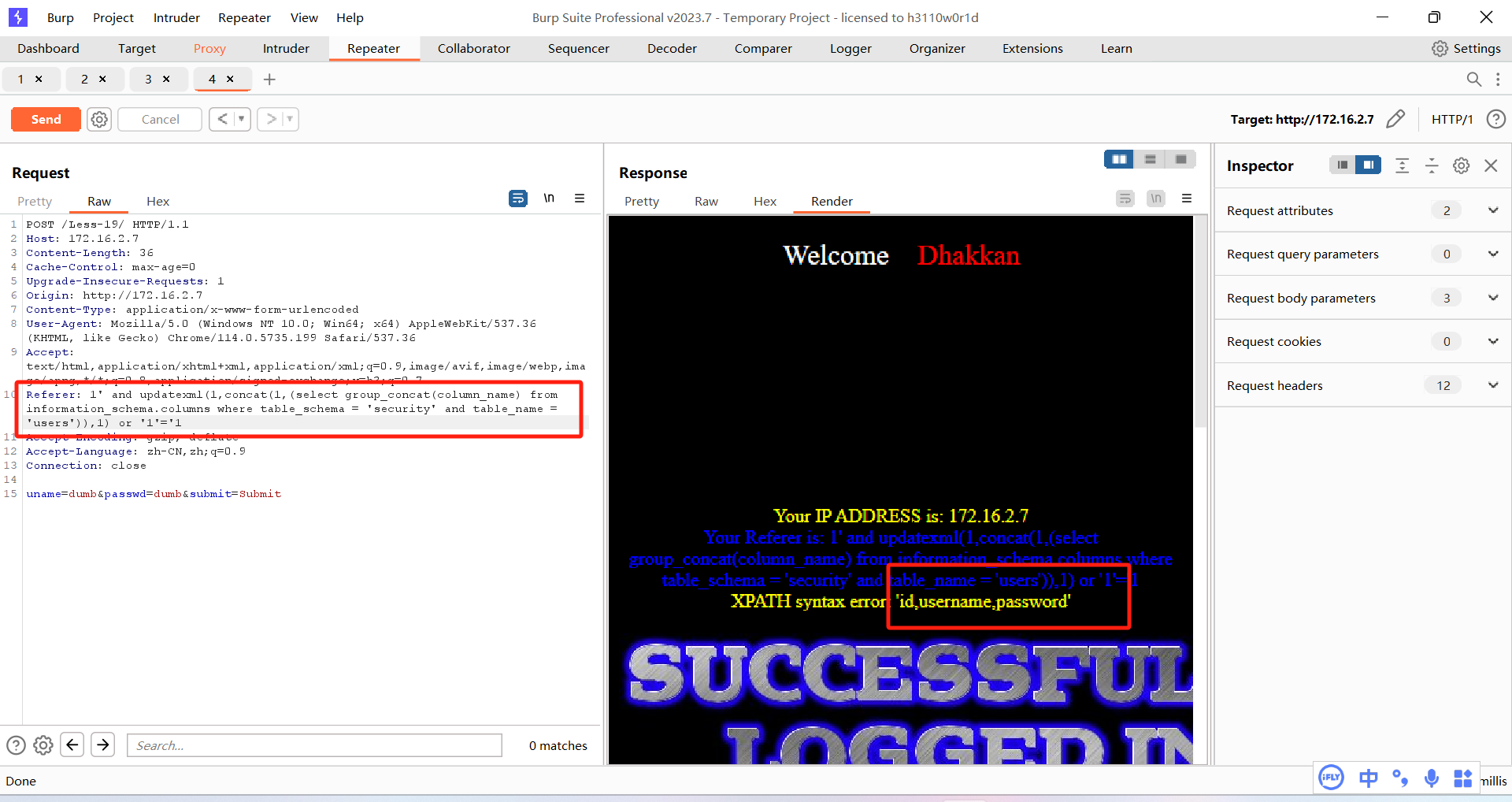The width and height of the screenshot is (1512, 802).
Task: Edit the target URL via pencil icon
Action: (1397, 119)
